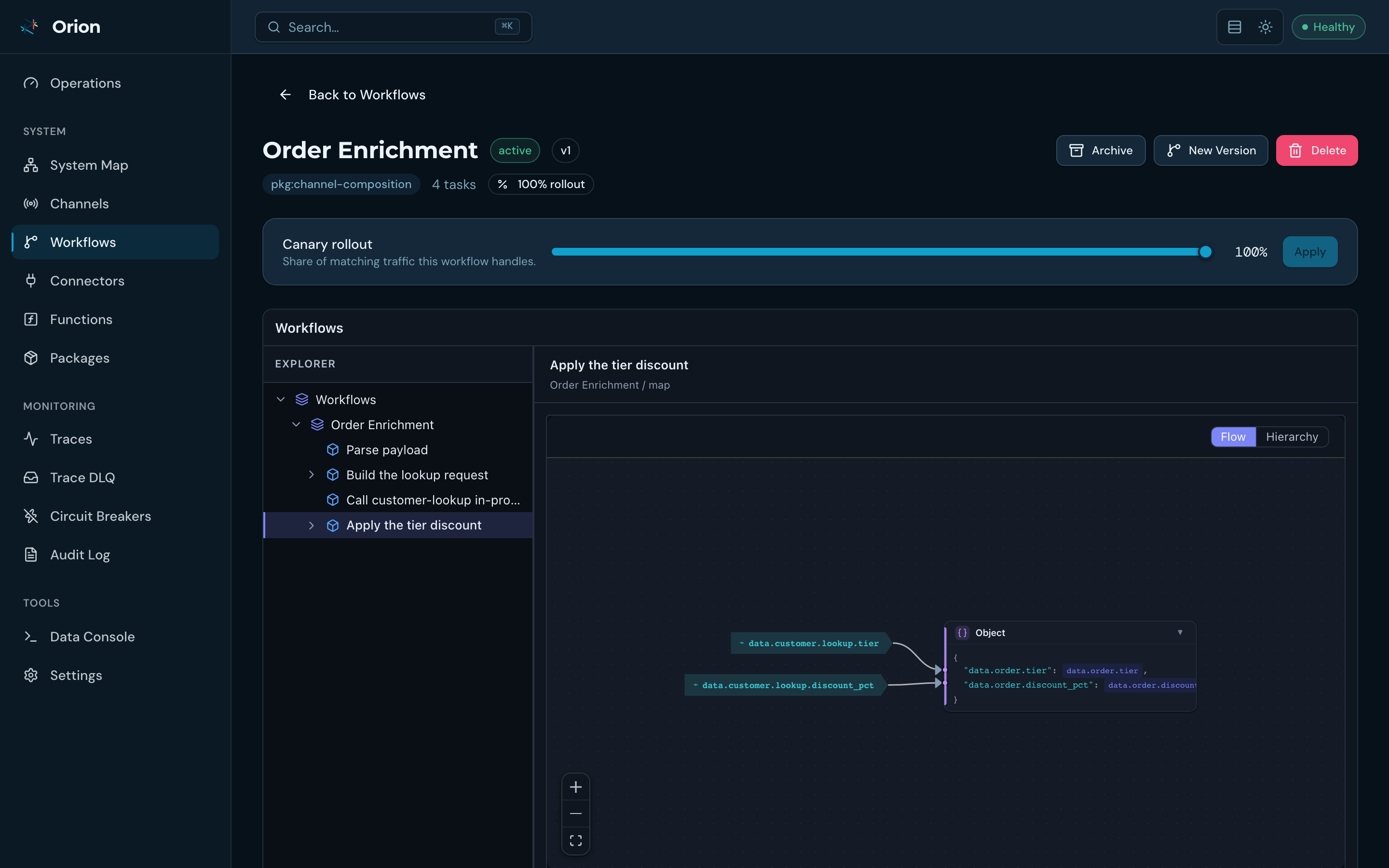Navigate to Functions

coord(115,319)
